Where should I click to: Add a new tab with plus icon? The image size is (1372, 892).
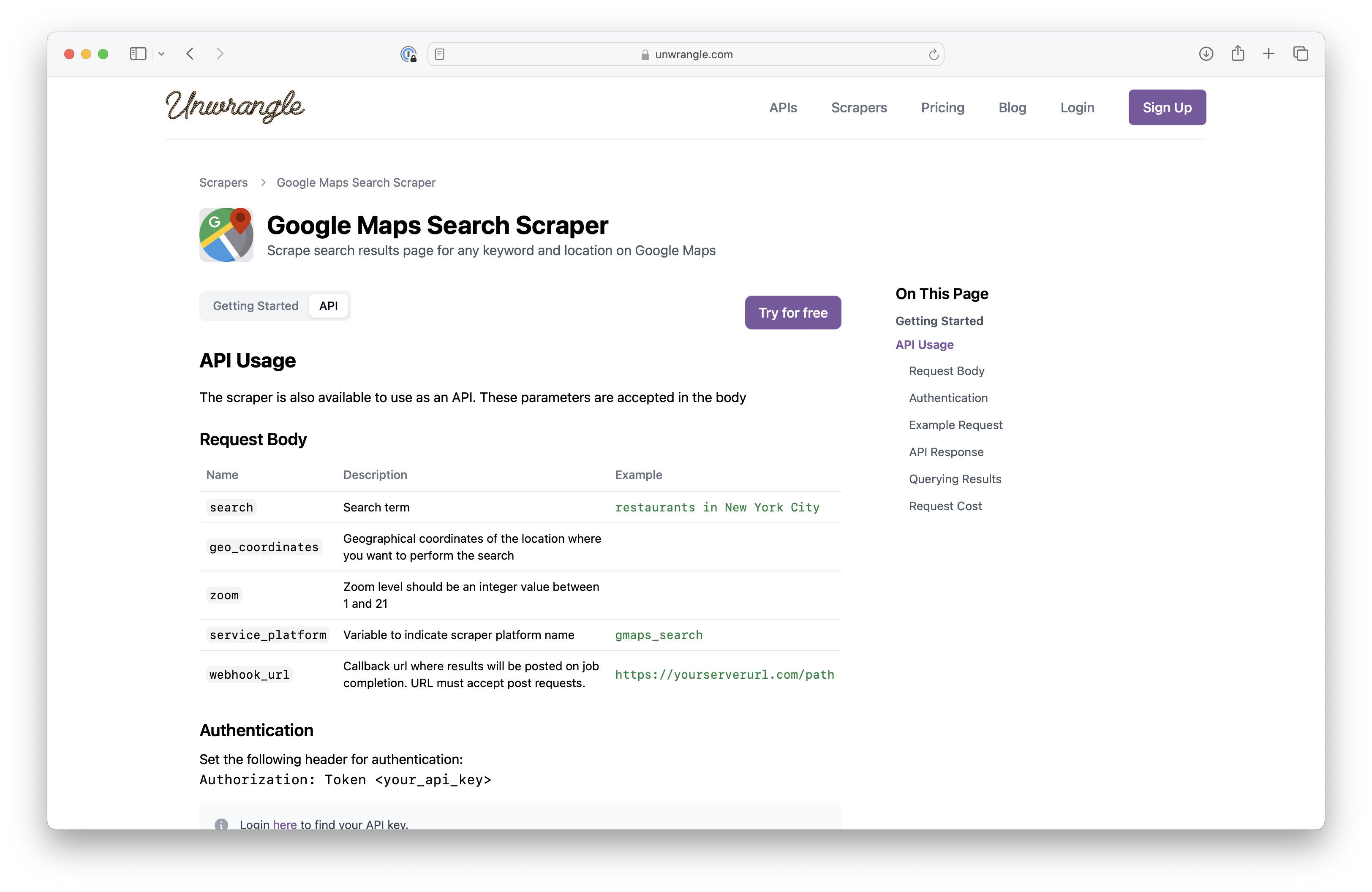(1269, 54)
